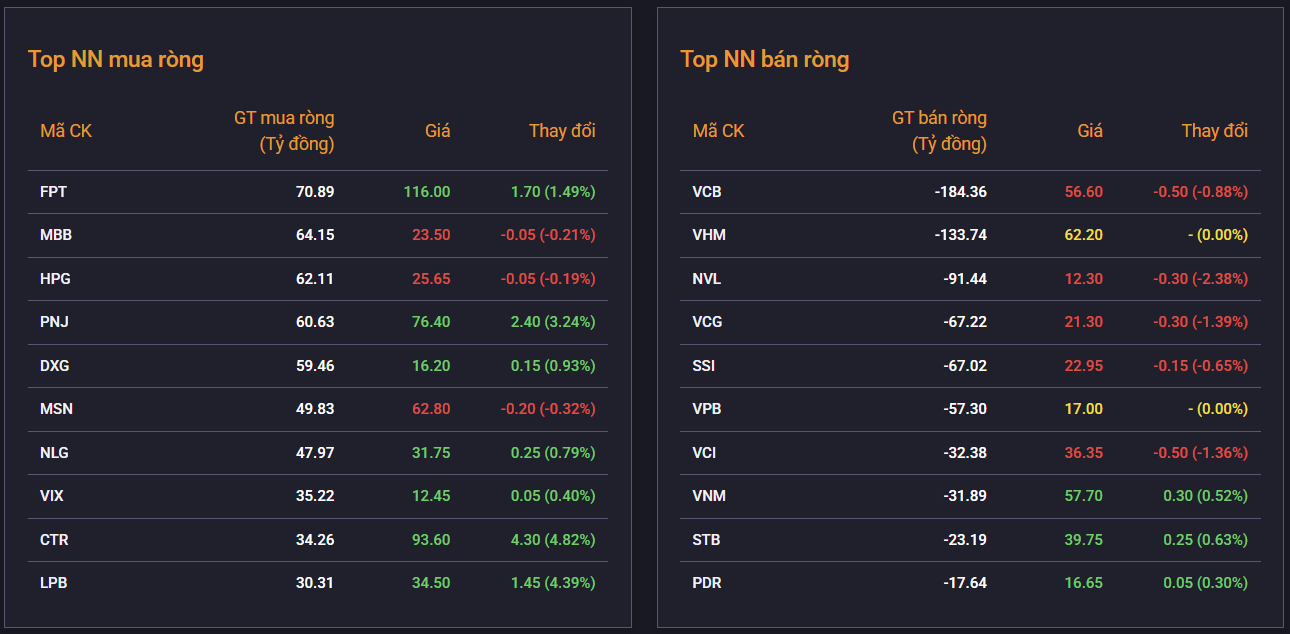Click DXG net buy value 59.46
This screenshot has height=634, width=1290.
[x=315, y=366]
